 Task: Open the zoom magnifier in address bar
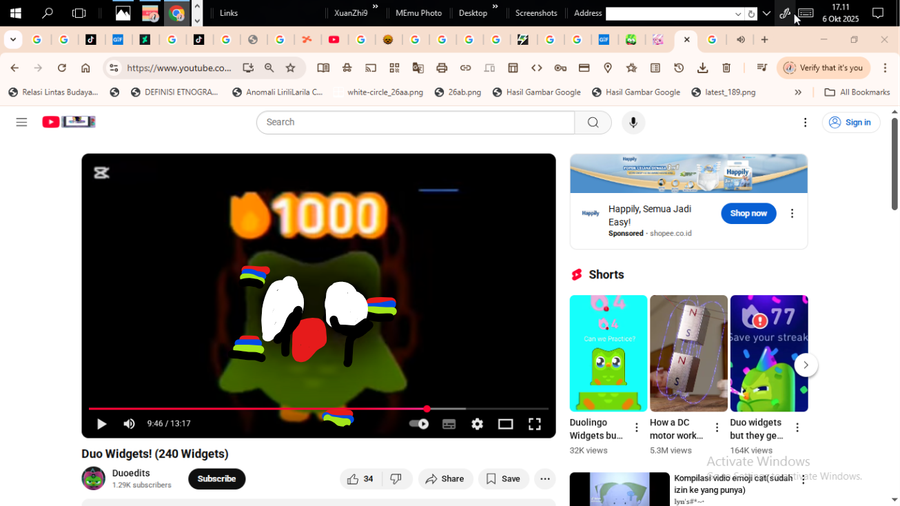(x=269, y=68)
